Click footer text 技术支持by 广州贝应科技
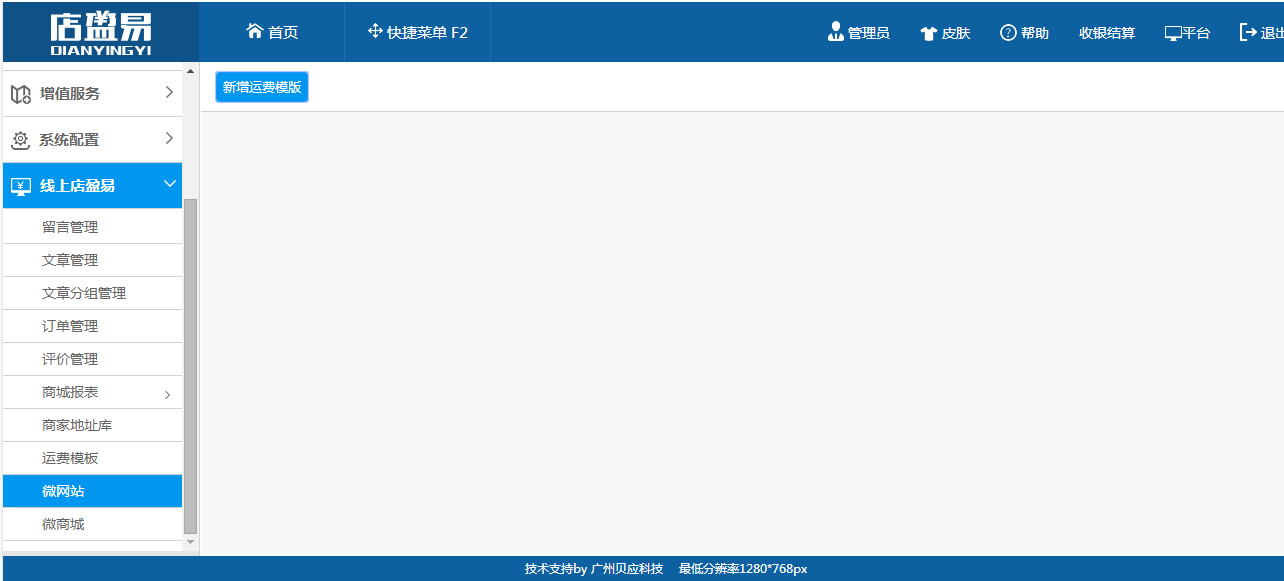Screen dimensions: 1284x581 coord(594,569)
